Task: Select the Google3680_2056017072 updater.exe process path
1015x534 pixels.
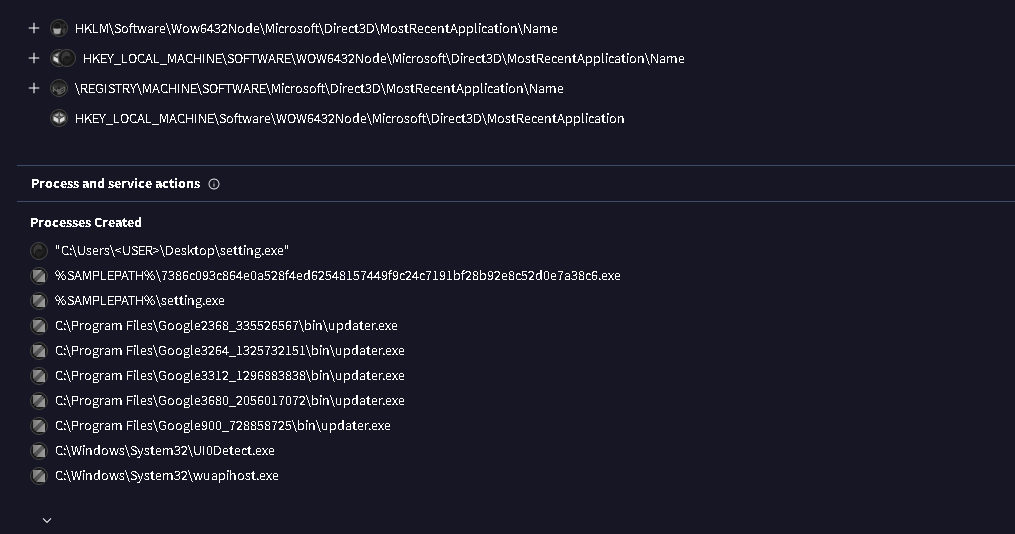Action: pyautogui.click(x=229, y=400)
